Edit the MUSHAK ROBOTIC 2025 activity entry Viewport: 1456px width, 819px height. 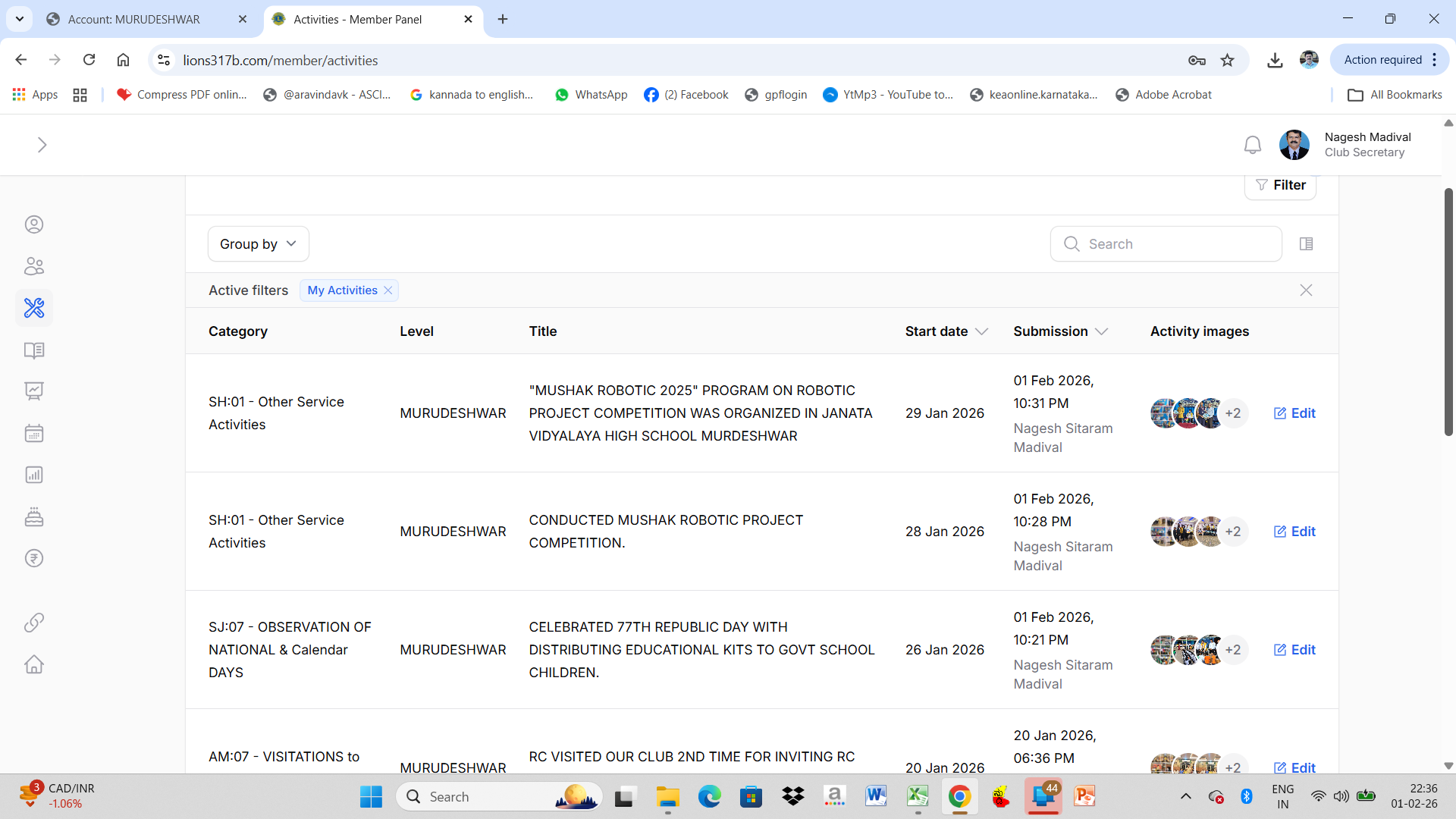(x=1294, y=413)
